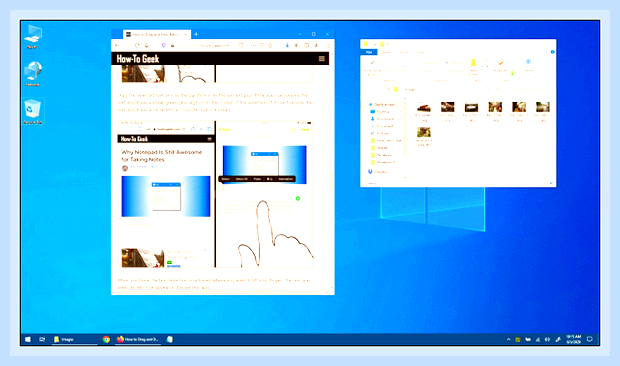This screenshot has height=366, width=620.
Task: Open the File tab in File Explorer
Action: click(369, 52)
